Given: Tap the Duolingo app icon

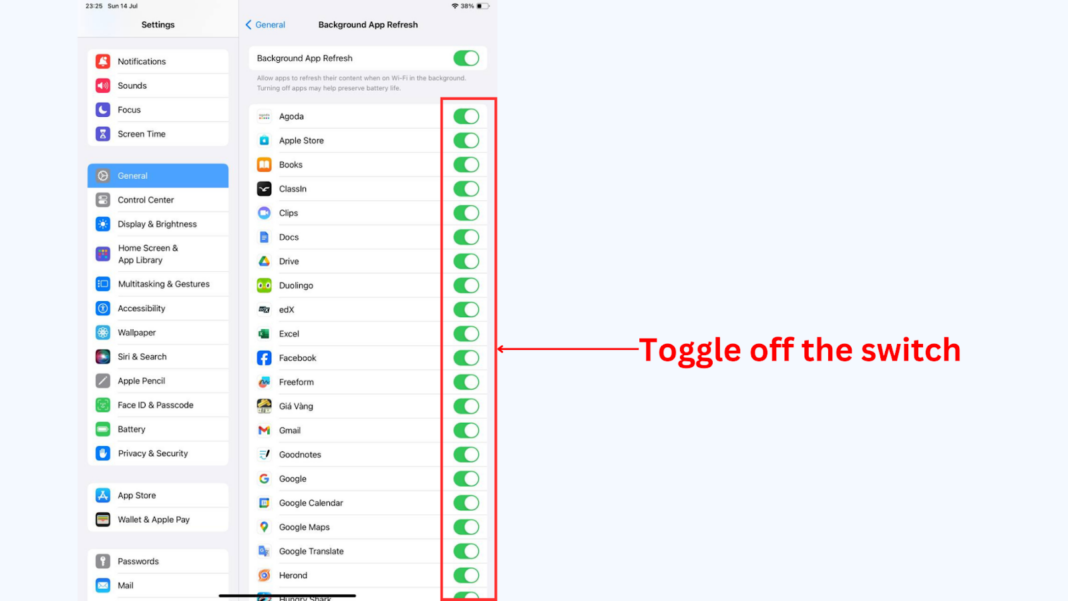Looking at the screenshot, I should pos(264,286).
